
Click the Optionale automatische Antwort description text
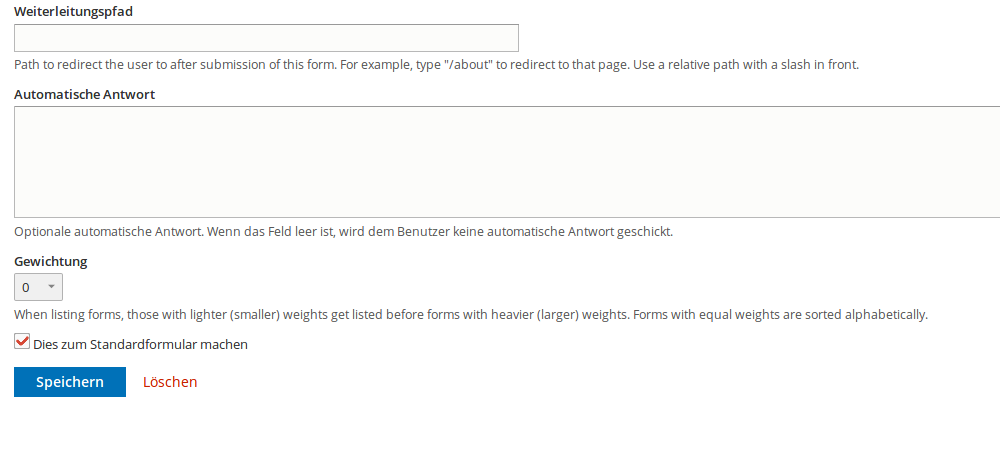343,231
